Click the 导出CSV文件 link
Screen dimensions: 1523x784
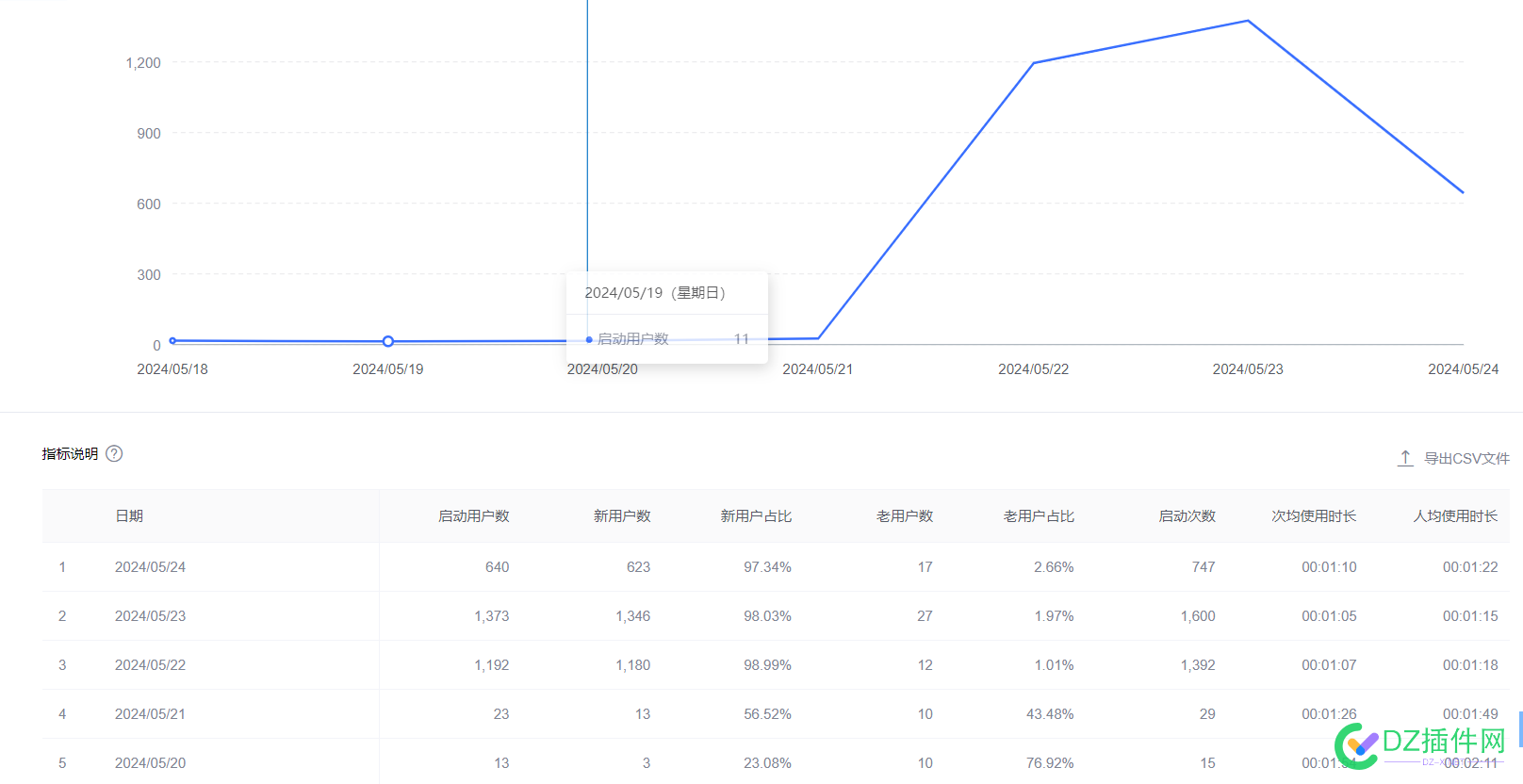coord(1466,458)
